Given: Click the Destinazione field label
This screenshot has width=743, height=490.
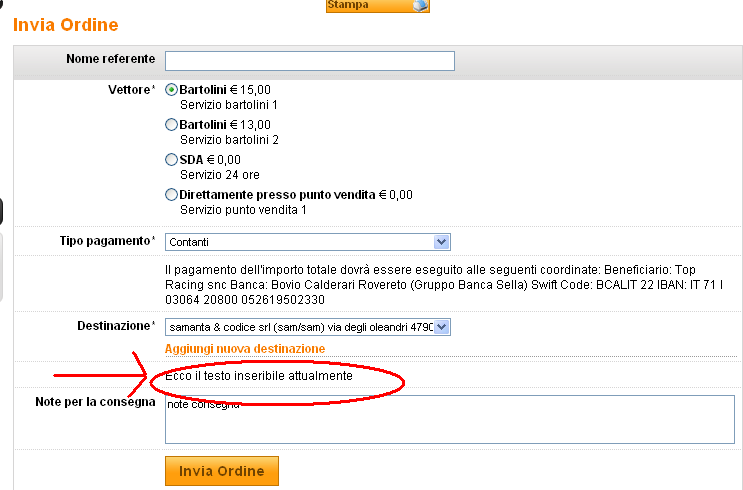Looking at the screenshot, I should pyautogui.click(x=116, y=326).
